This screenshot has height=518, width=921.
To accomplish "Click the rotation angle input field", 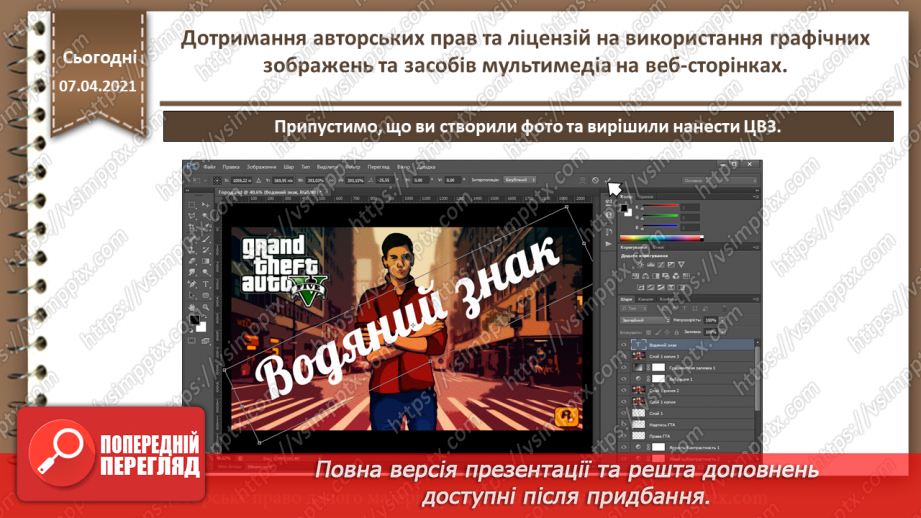I will 385,180.
